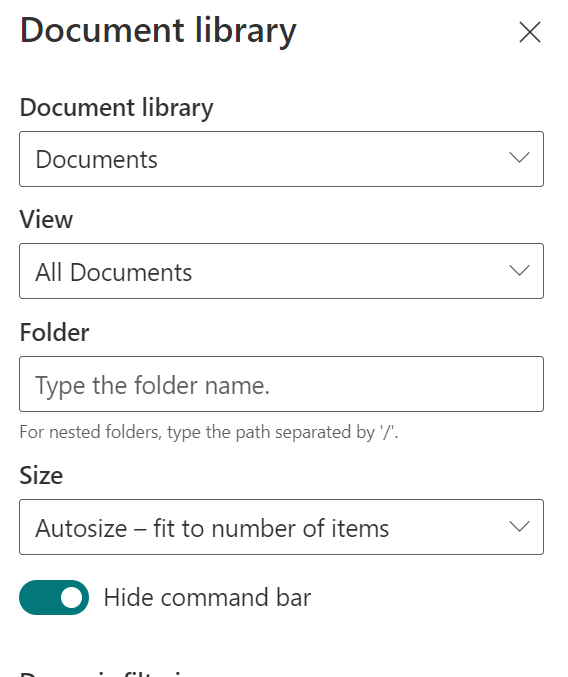Click the Folder name input field
The width and height of the screenshot is (568, 677).
click(281, 384)
